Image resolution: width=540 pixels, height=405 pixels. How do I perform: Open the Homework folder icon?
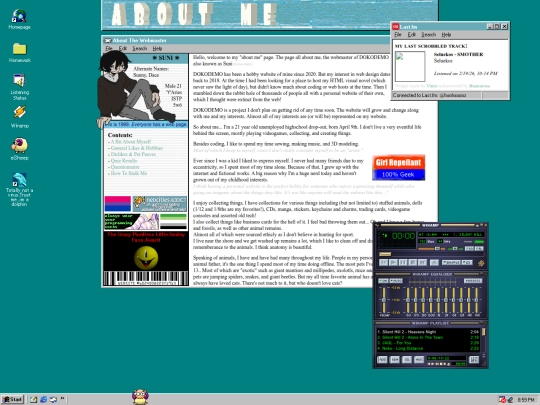[19, 52]
